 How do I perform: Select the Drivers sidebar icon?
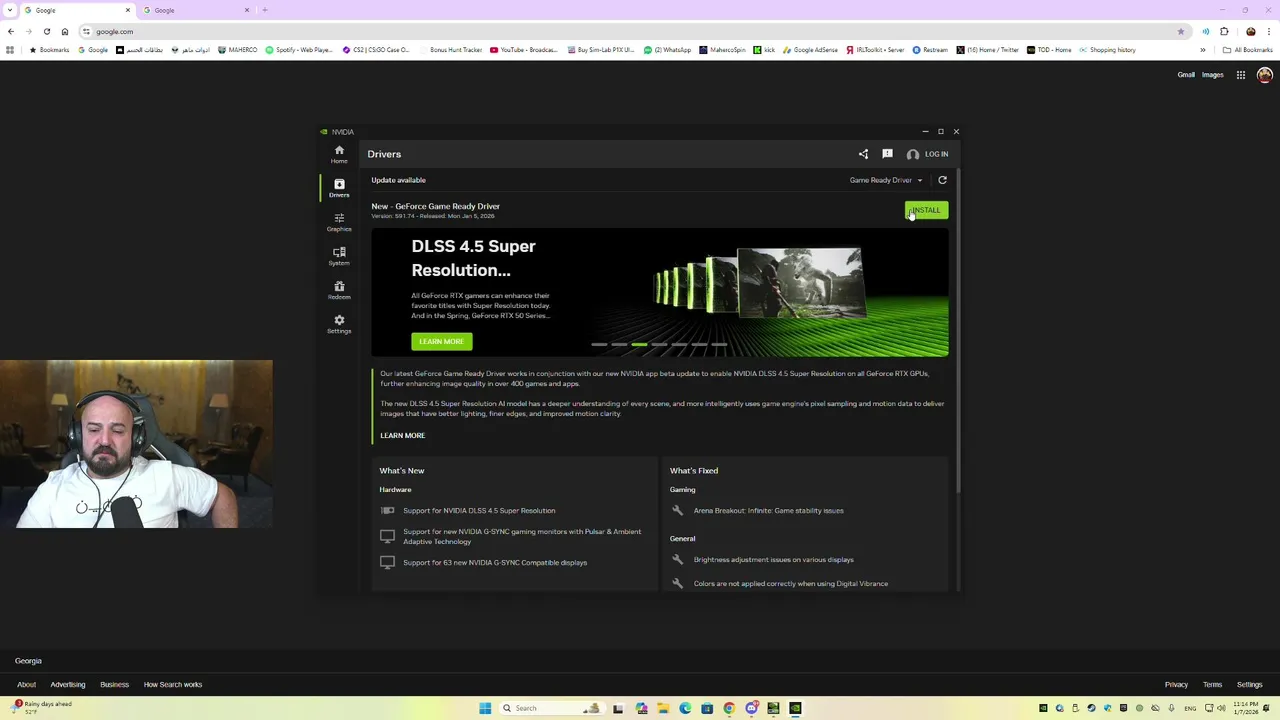(339, 188)
